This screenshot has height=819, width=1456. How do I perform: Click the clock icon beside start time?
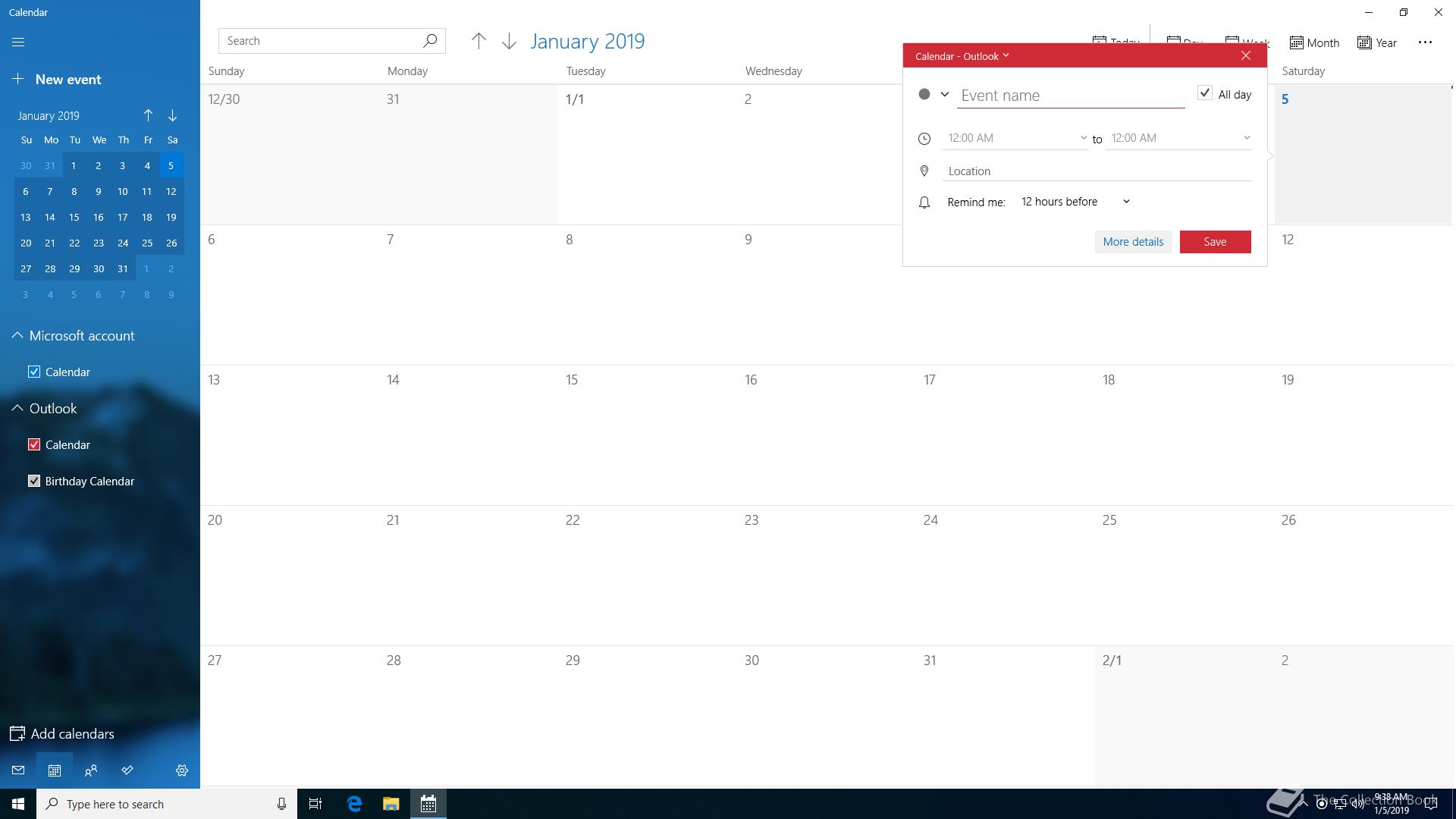tap(924, 139)
